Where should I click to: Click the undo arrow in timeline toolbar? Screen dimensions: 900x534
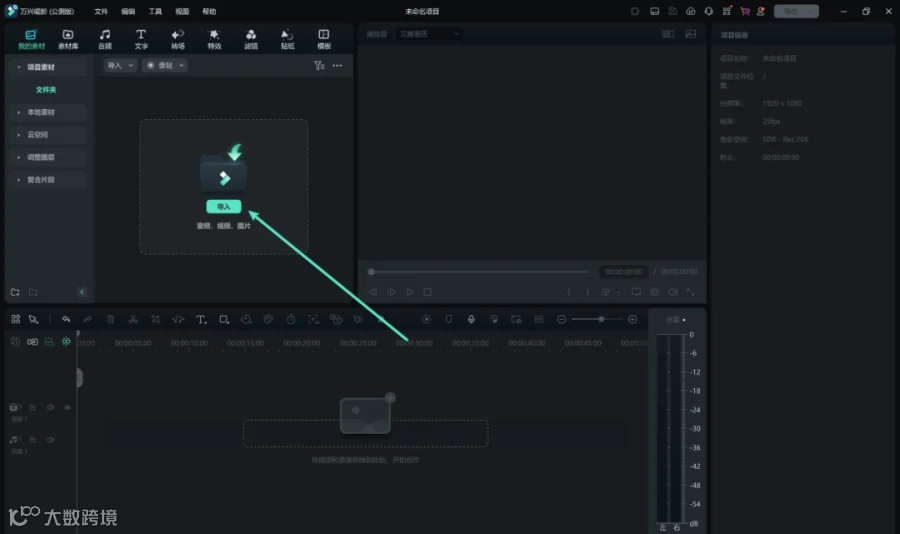coord(66,319)
